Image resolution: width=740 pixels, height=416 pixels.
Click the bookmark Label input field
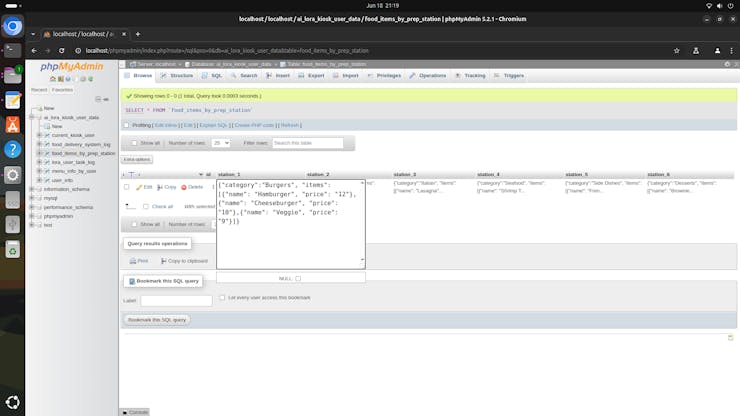pos(176,301)
